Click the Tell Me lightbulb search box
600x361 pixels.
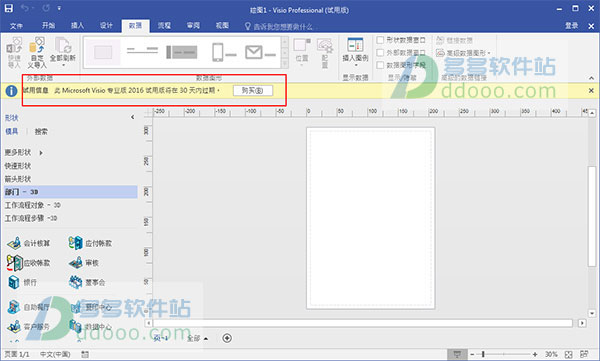click(x=279, y=26)
